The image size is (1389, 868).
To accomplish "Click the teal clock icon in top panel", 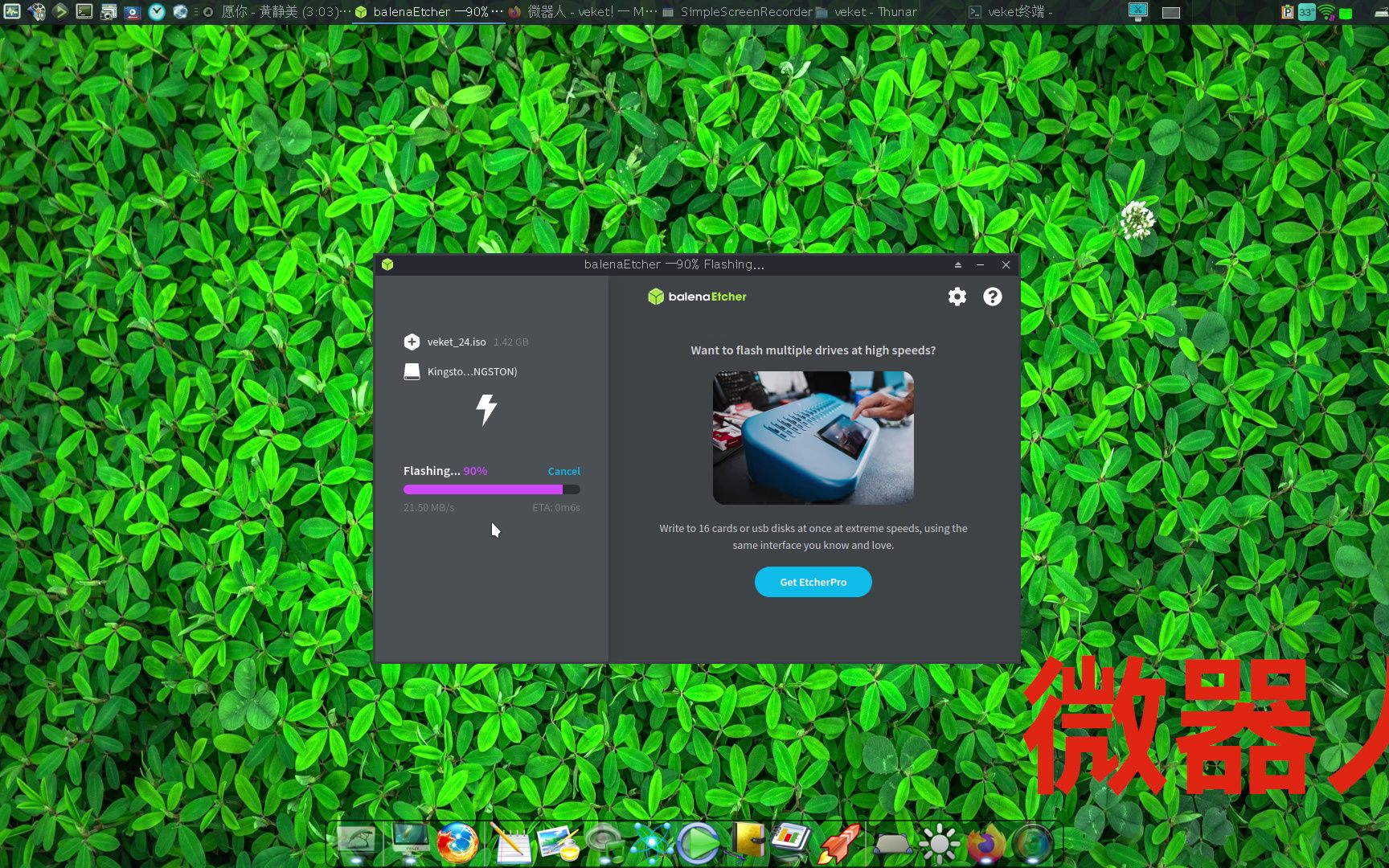I will 157,11.
